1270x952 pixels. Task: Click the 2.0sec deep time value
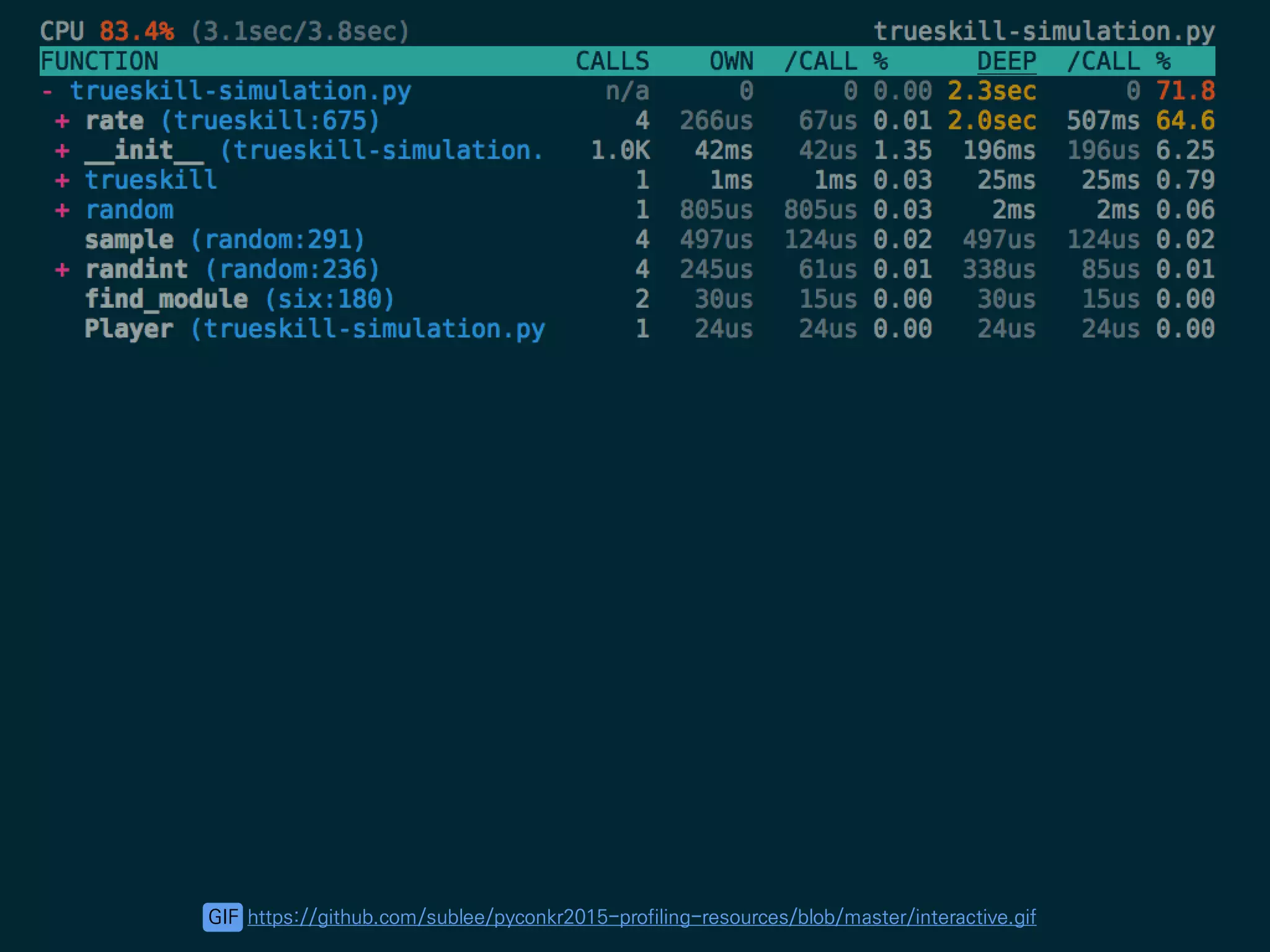click(992, 121)
